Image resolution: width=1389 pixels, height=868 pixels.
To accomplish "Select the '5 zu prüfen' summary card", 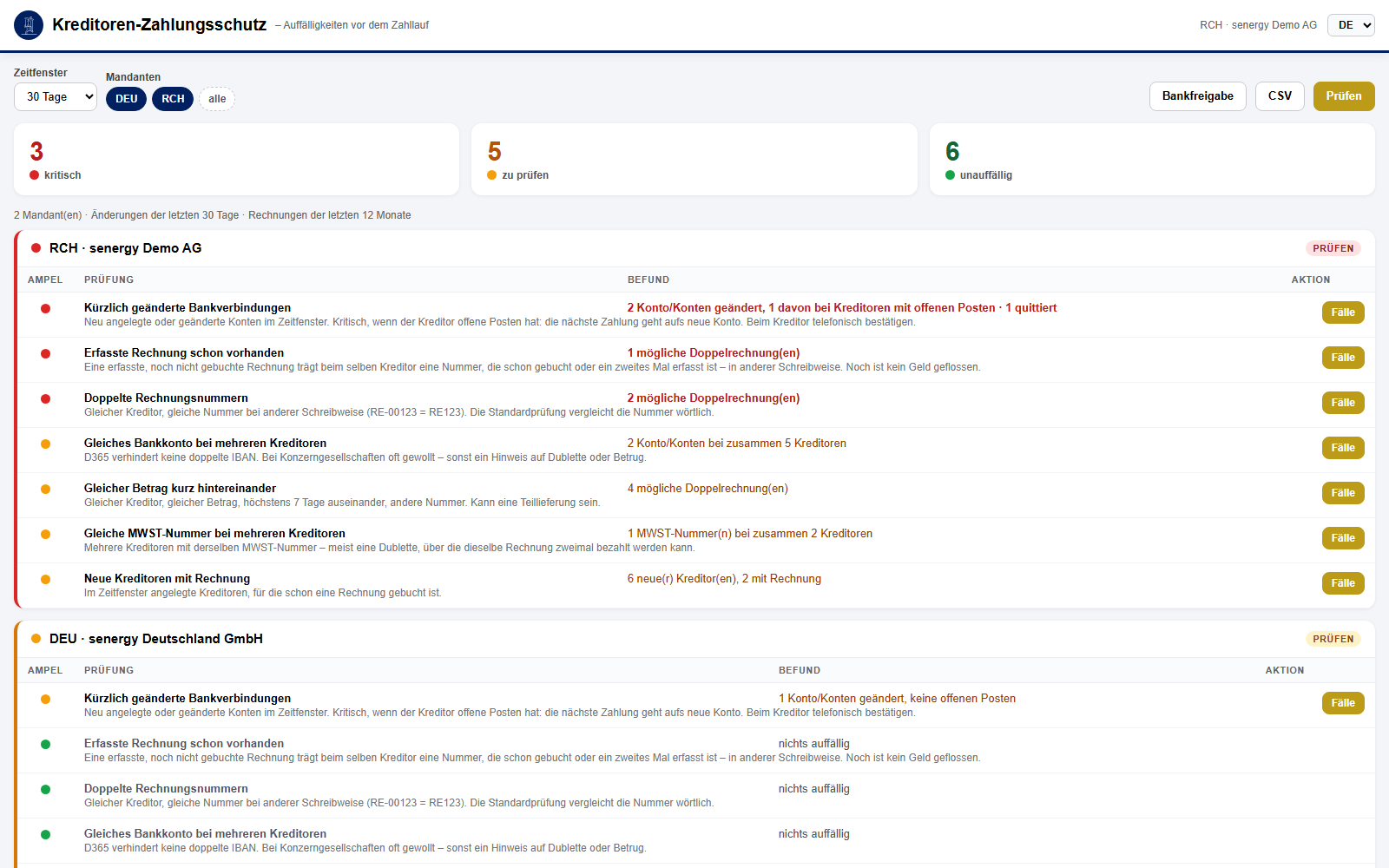I will pos(694,160).
